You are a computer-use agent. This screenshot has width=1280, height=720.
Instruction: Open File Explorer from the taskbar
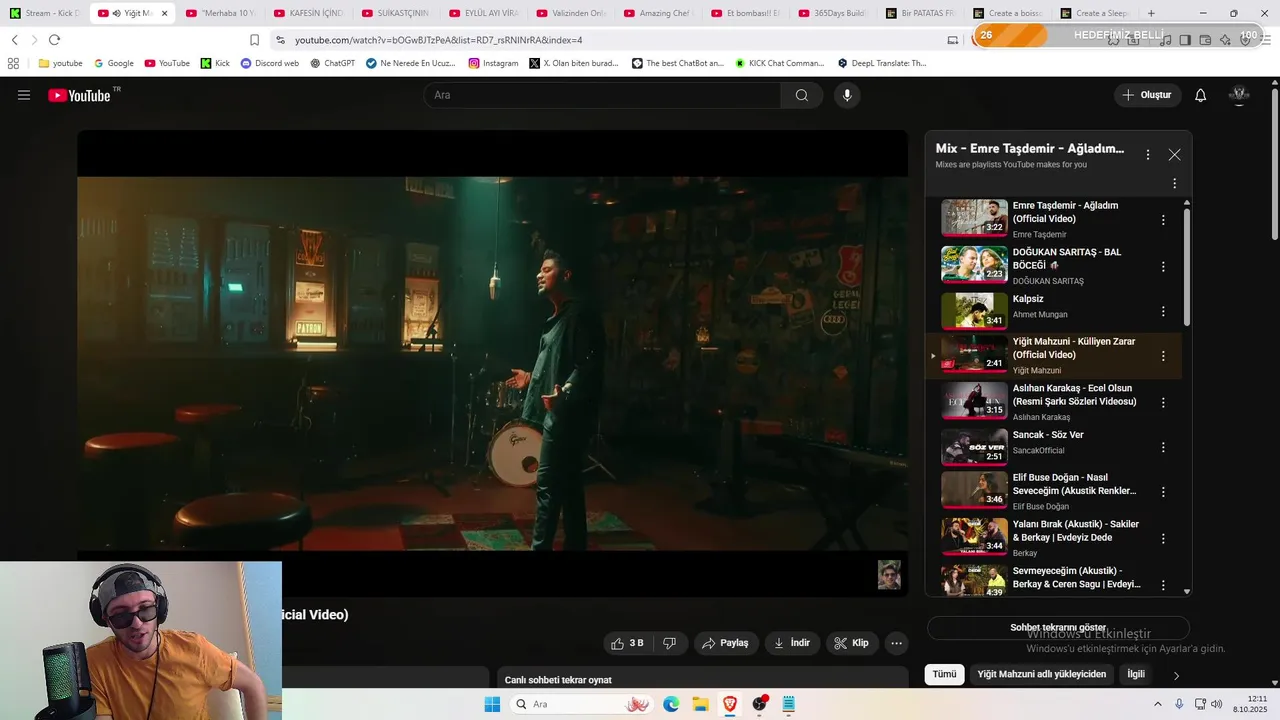point(701,704)
